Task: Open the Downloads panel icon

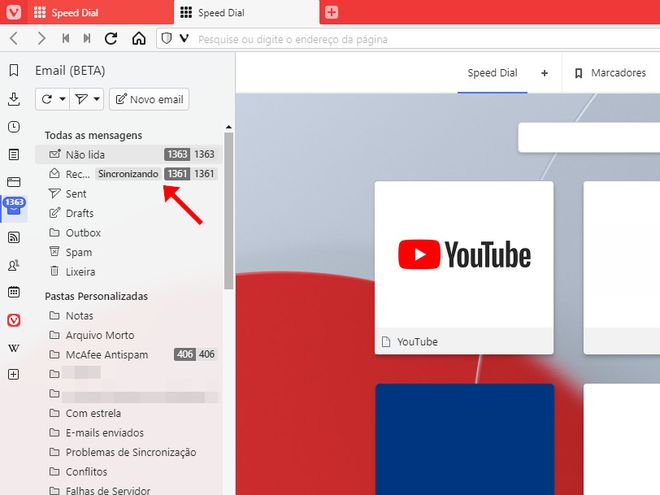Action: [14, 99]
